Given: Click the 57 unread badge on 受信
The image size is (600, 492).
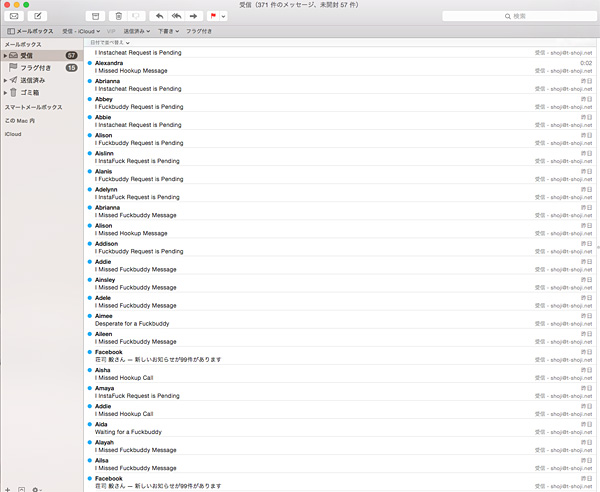Looking at the screenshot, I should [72, 55].
